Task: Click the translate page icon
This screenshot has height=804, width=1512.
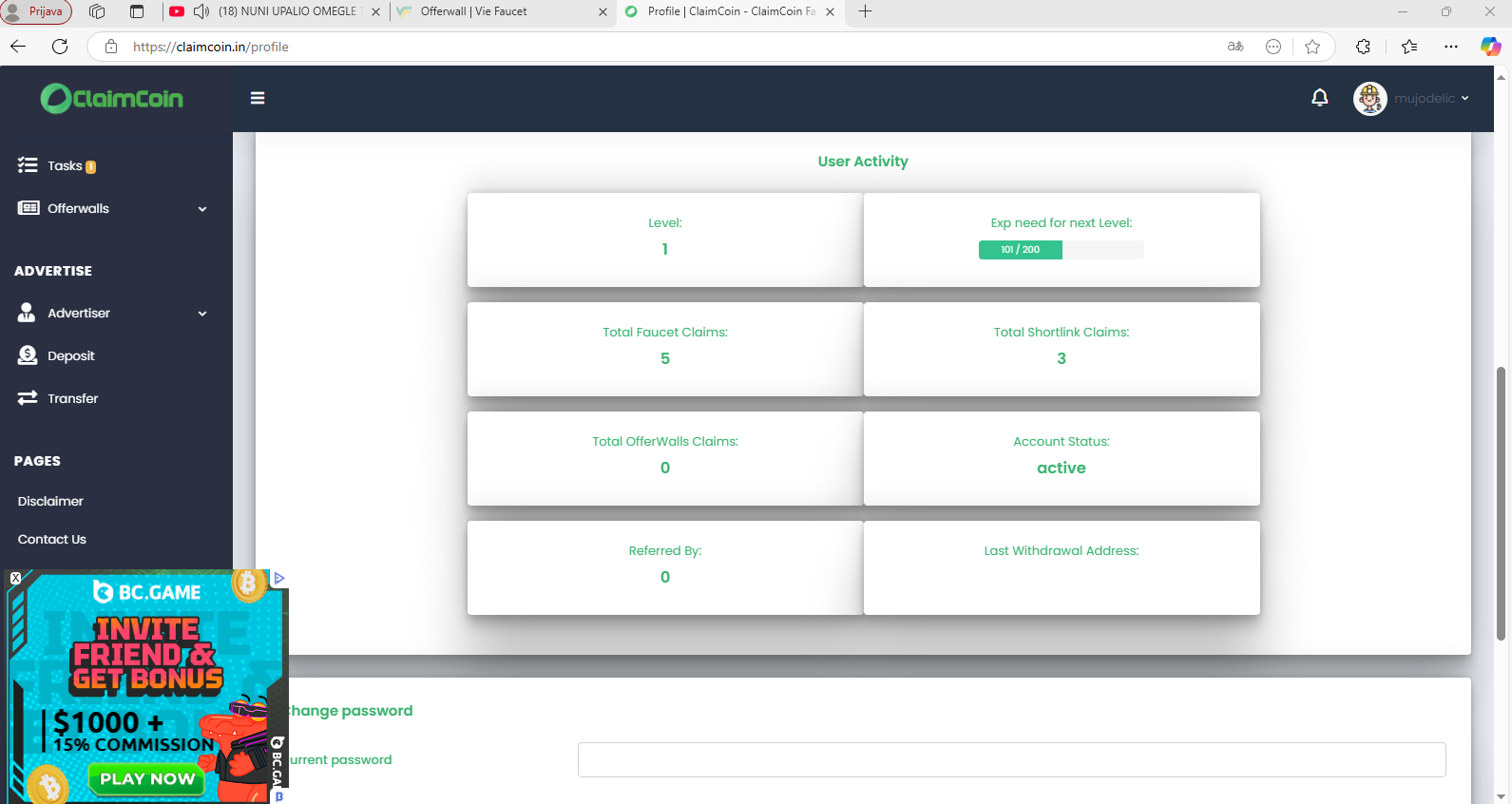Action: click(x=1235, y=47)
